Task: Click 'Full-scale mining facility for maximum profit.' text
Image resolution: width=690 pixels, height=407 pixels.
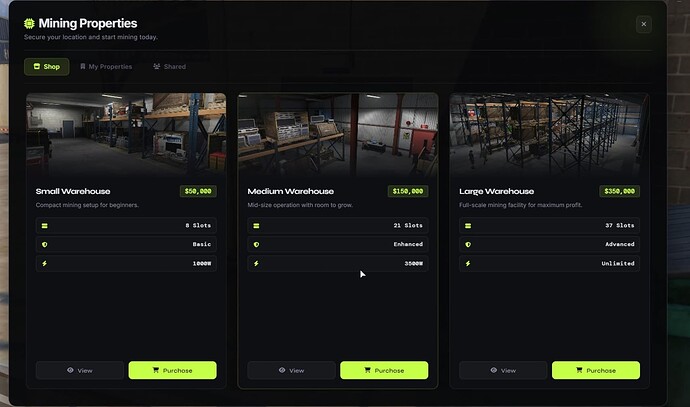Action: pyautogui.click(x=521, y=205)
